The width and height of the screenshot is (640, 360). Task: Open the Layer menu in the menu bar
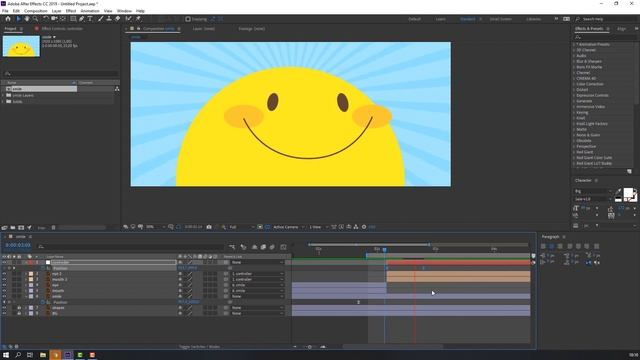pos(57,11)
